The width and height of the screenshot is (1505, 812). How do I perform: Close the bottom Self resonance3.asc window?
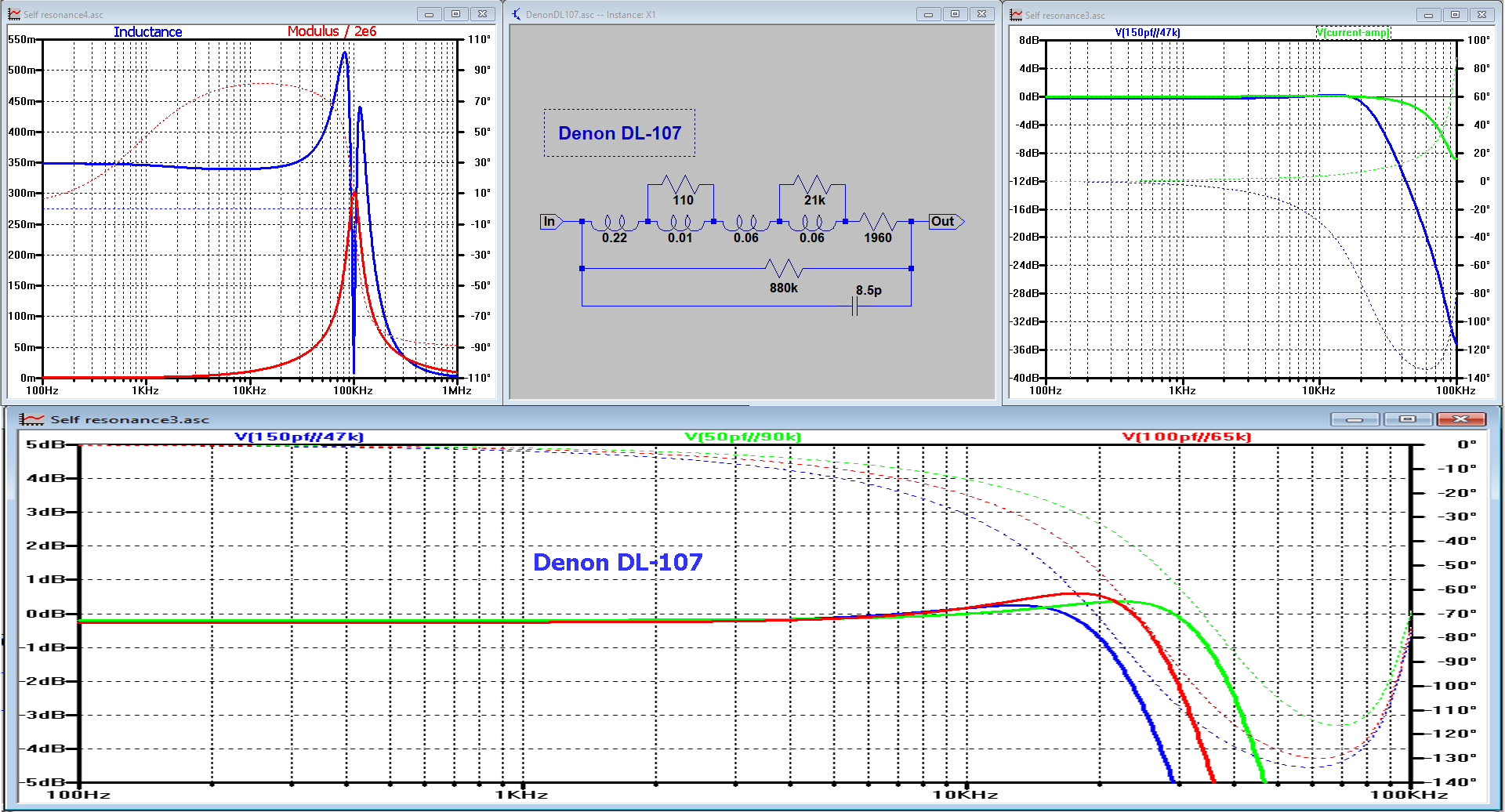[1461, 419]
